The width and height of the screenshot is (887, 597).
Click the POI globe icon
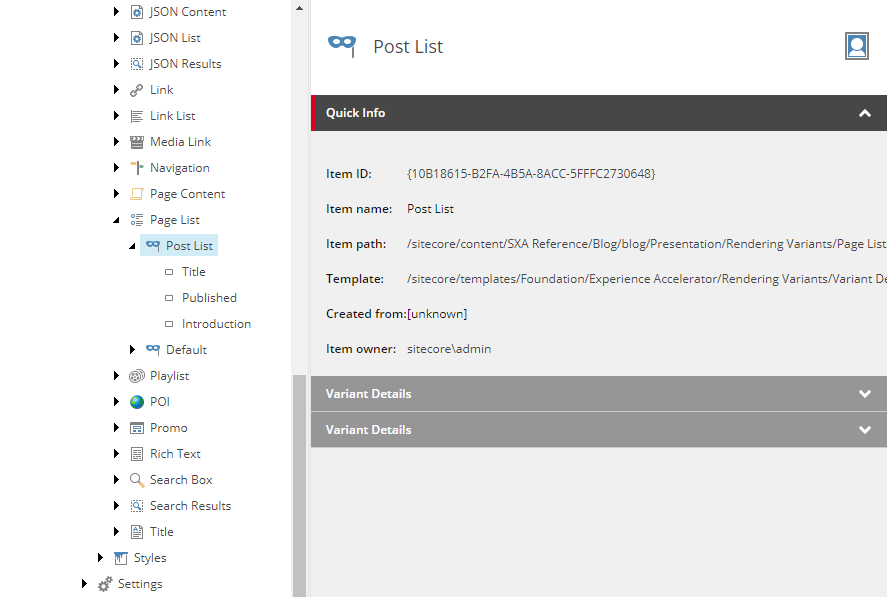coord(137,402)
